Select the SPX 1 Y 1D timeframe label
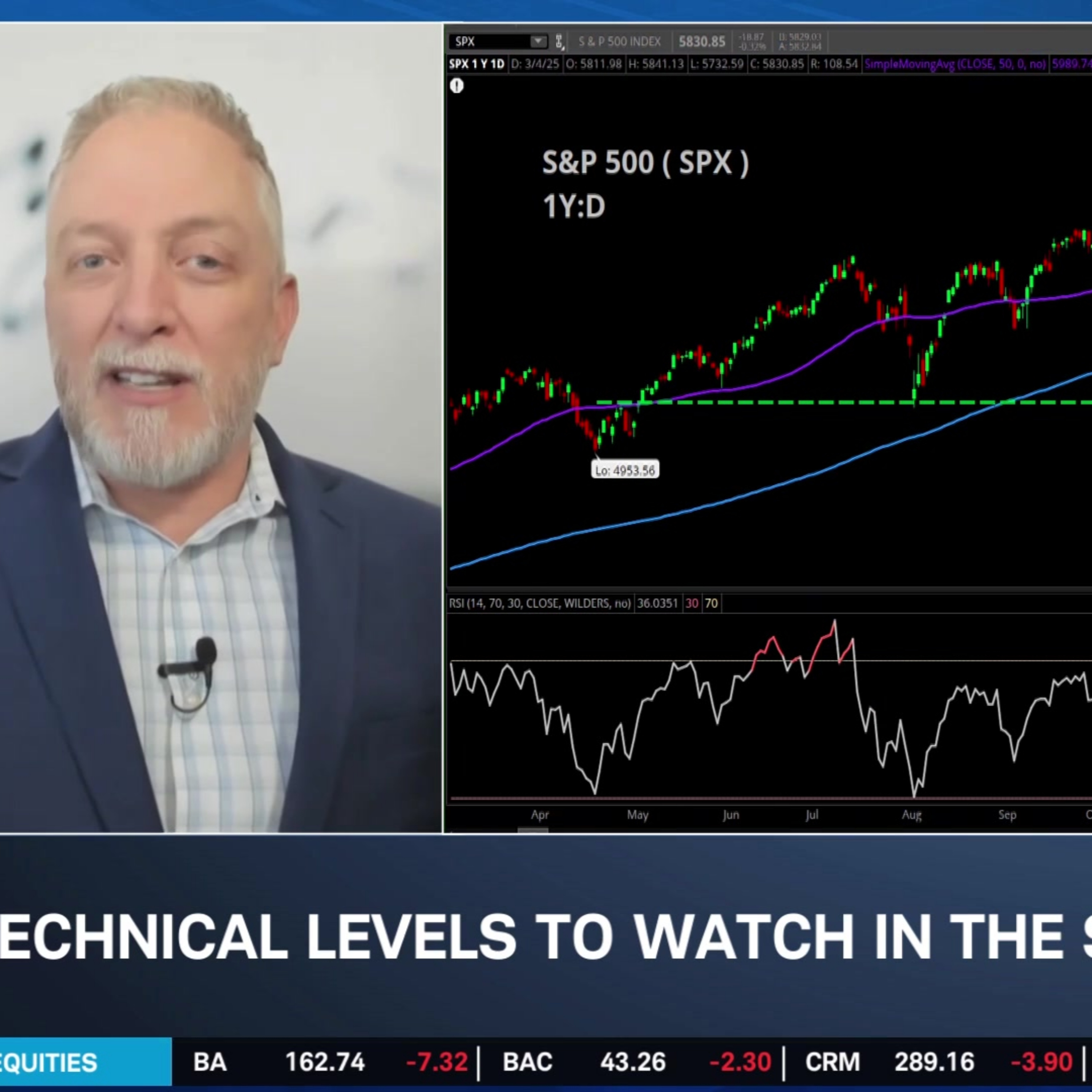Screen dimensions: 1092x1092 (476, 64)
